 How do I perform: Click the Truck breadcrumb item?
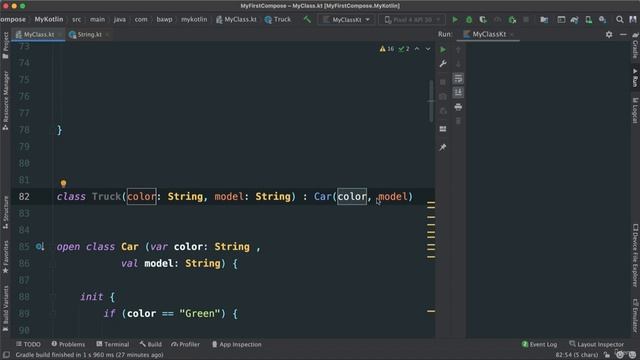point(278,19)
